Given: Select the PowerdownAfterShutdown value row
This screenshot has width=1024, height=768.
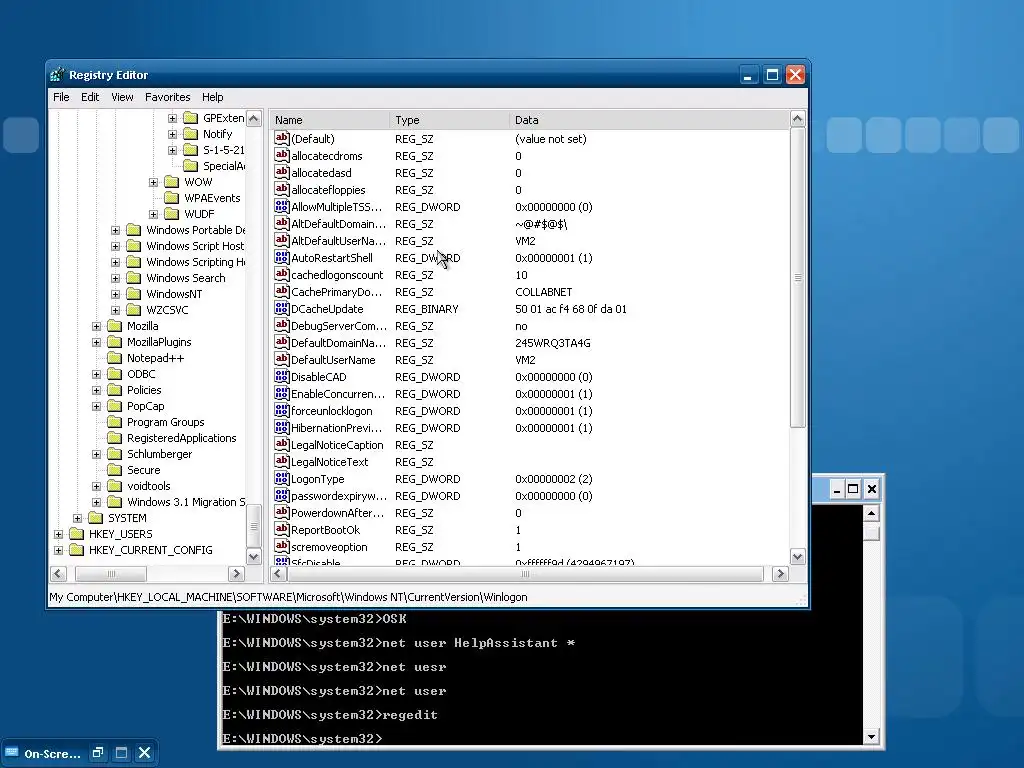Looking at the screenshot, I should 530,513.
